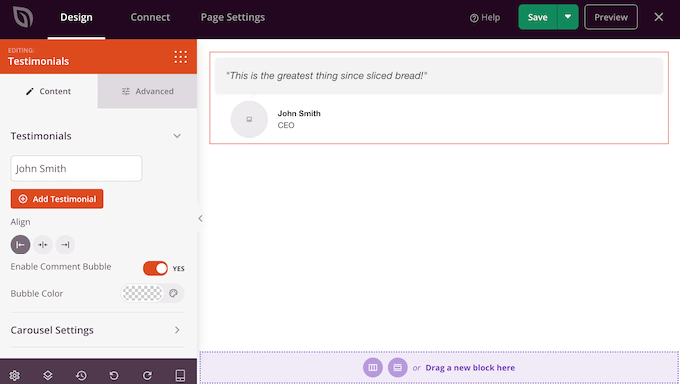Click Add Testimonial button

[57, 199]
